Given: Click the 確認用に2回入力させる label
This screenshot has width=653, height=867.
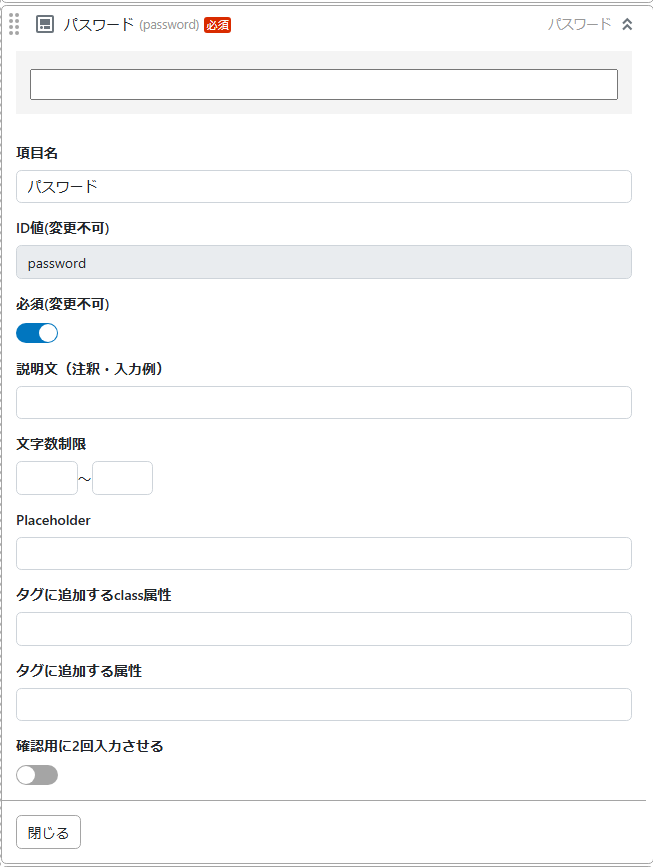Looking at the screenshot, I should [92, 745].
